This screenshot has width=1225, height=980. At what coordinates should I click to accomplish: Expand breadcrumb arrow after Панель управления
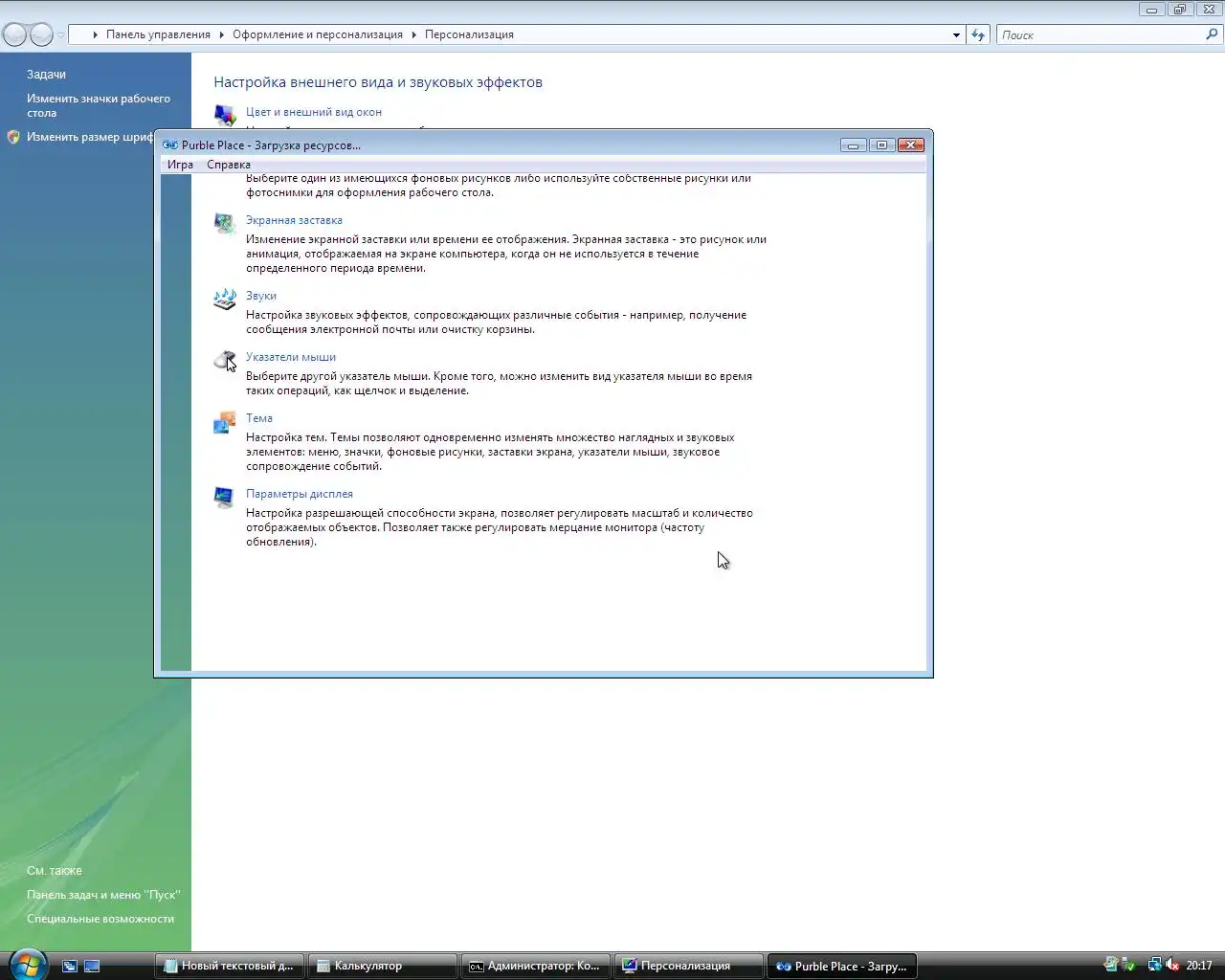[x=222, y=34]
